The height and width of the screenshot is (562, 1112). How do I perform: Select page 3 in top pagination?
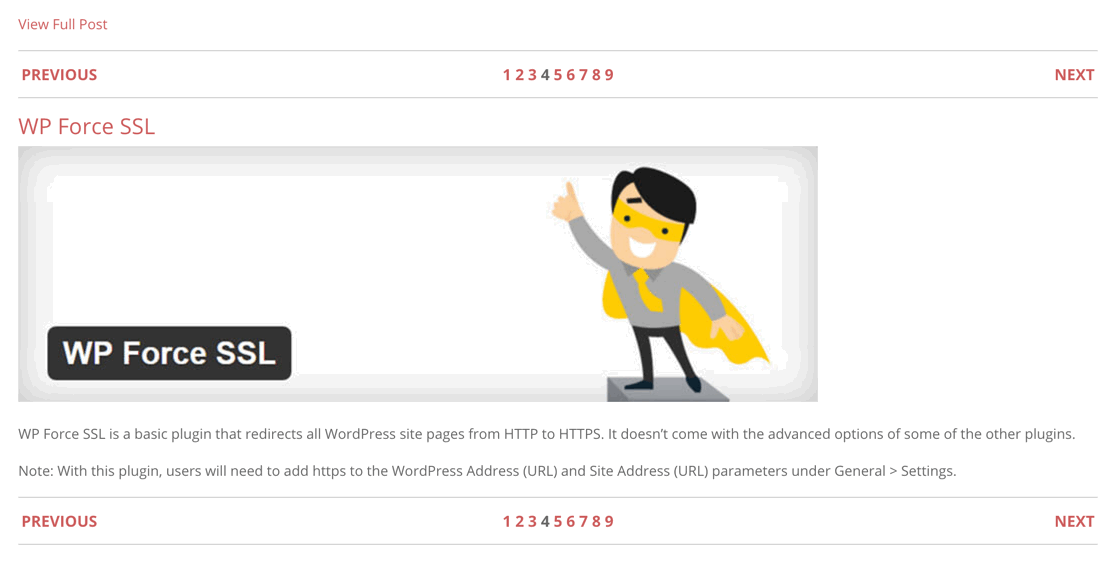coord(532,75)
